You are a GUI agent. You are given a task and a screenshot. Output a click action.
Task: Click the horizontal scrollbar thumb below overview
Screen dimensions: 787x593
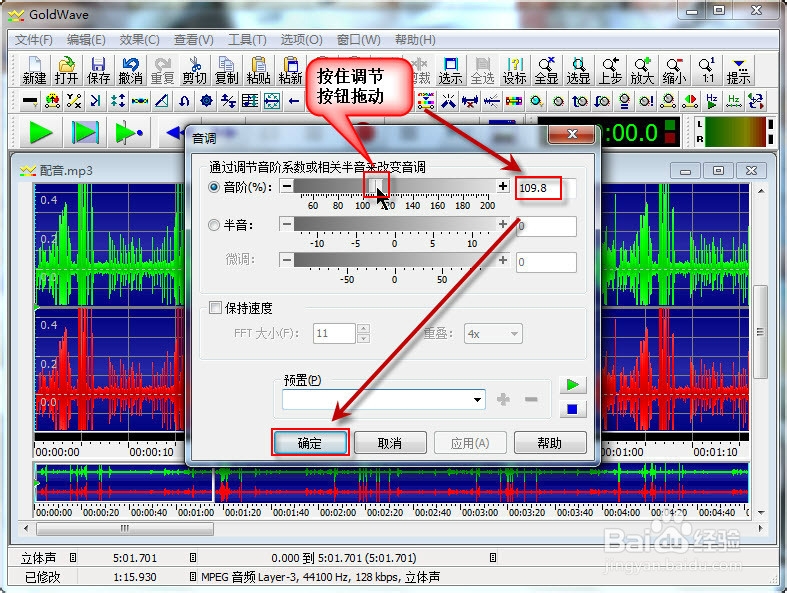[124, 528]
